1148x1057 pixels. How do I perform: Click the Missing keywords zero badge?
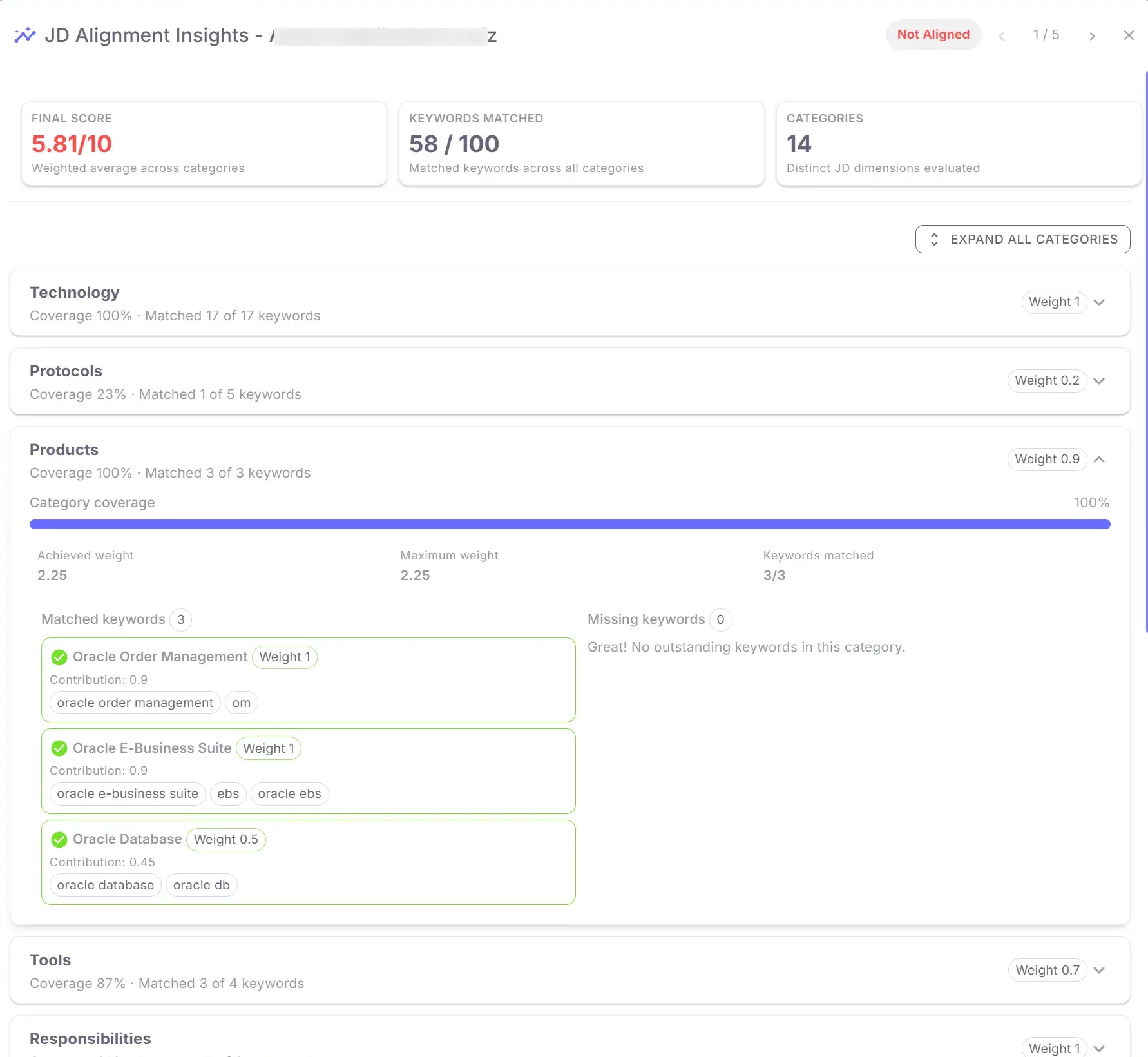pos(721,619)
